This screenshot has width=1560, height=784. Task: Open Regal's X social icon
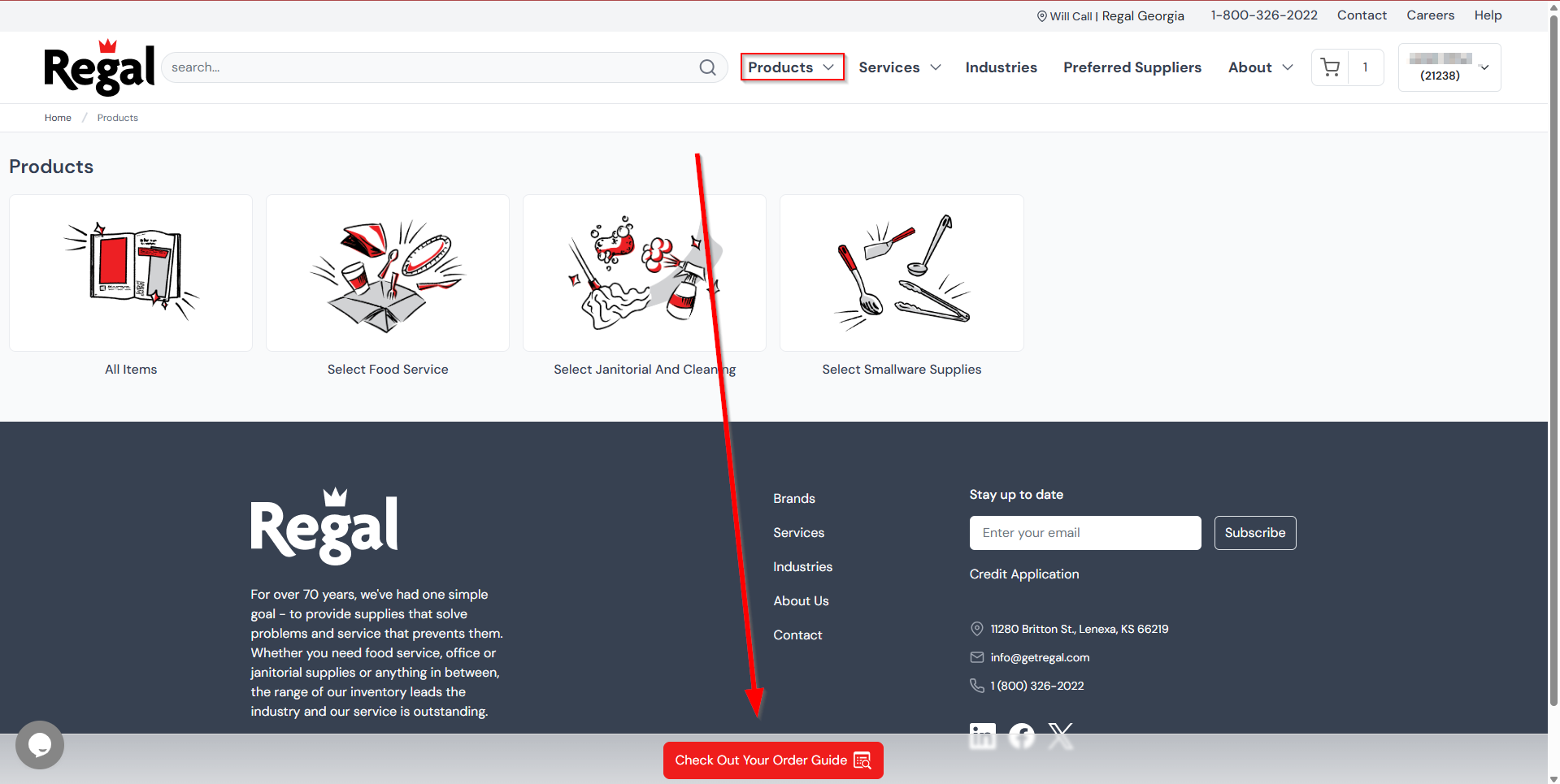[x=1060, y=736]
